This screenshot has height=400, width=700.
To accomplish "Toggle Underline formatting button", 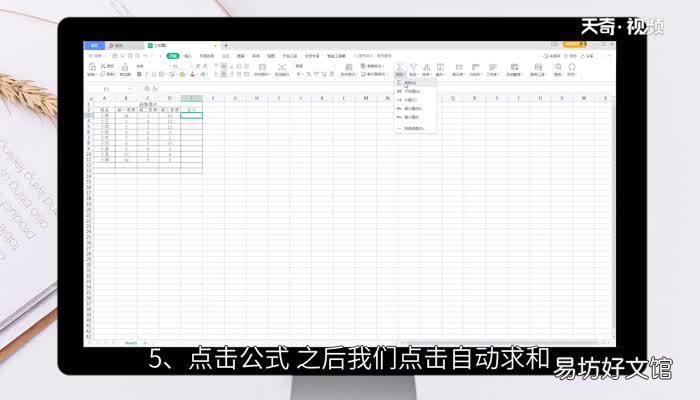I will [x=154, y=74].
